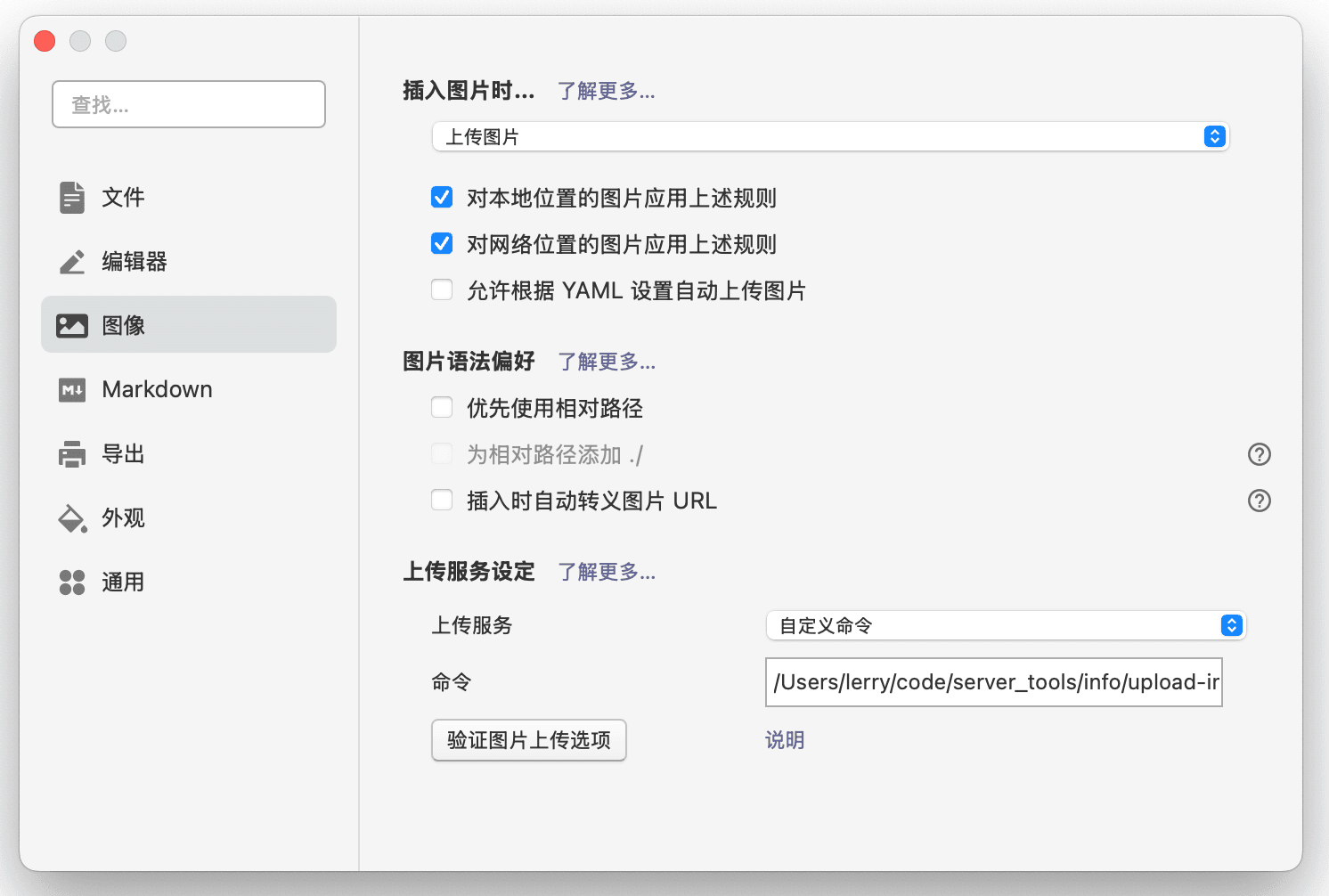Click 了解更多 next to 图片语法偏好
The width and height of the screenshot is (1329, 896).
(x=607, y=362)
